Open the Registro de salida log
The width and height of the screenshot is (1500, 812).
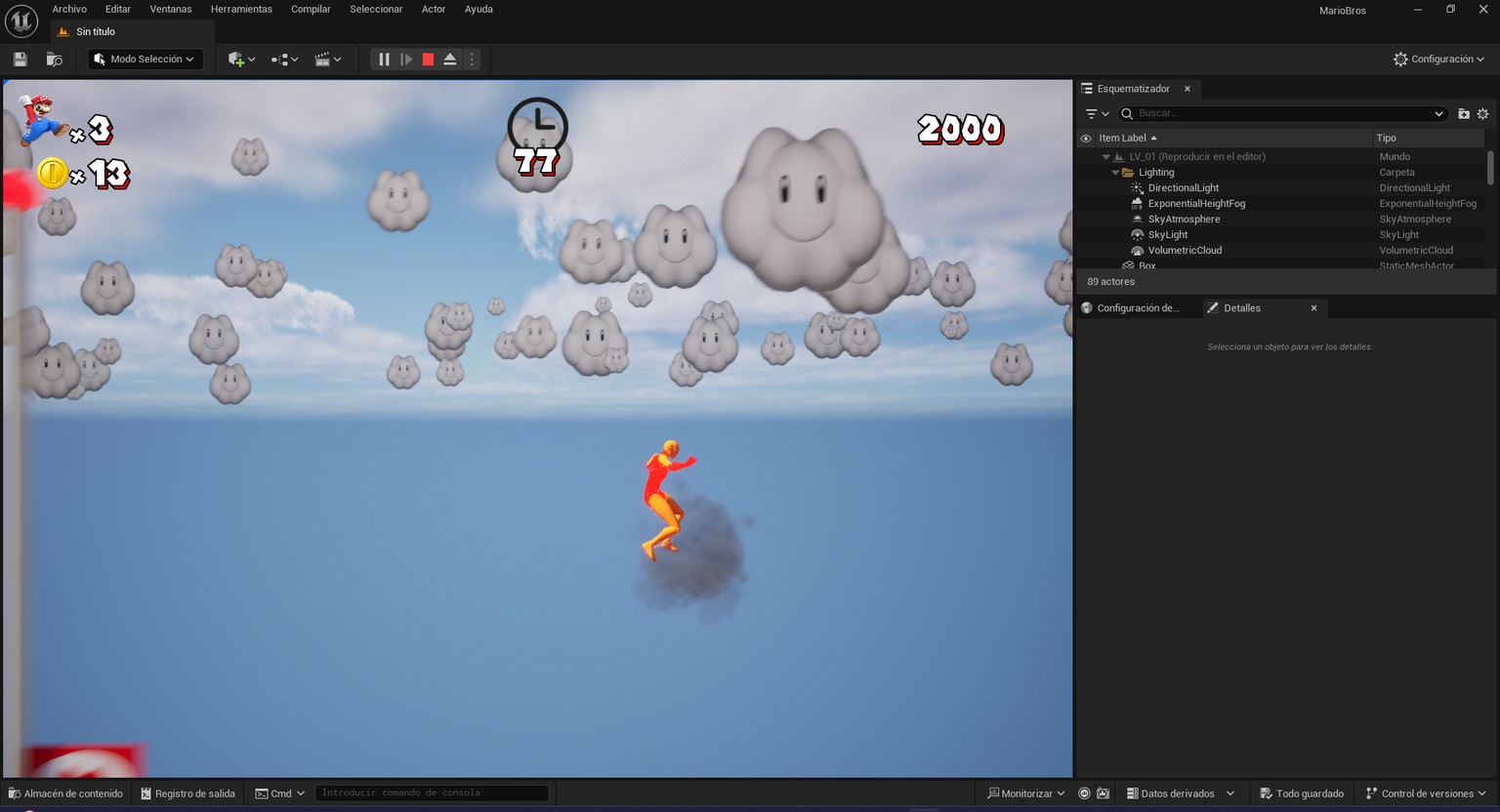(188, 793)
